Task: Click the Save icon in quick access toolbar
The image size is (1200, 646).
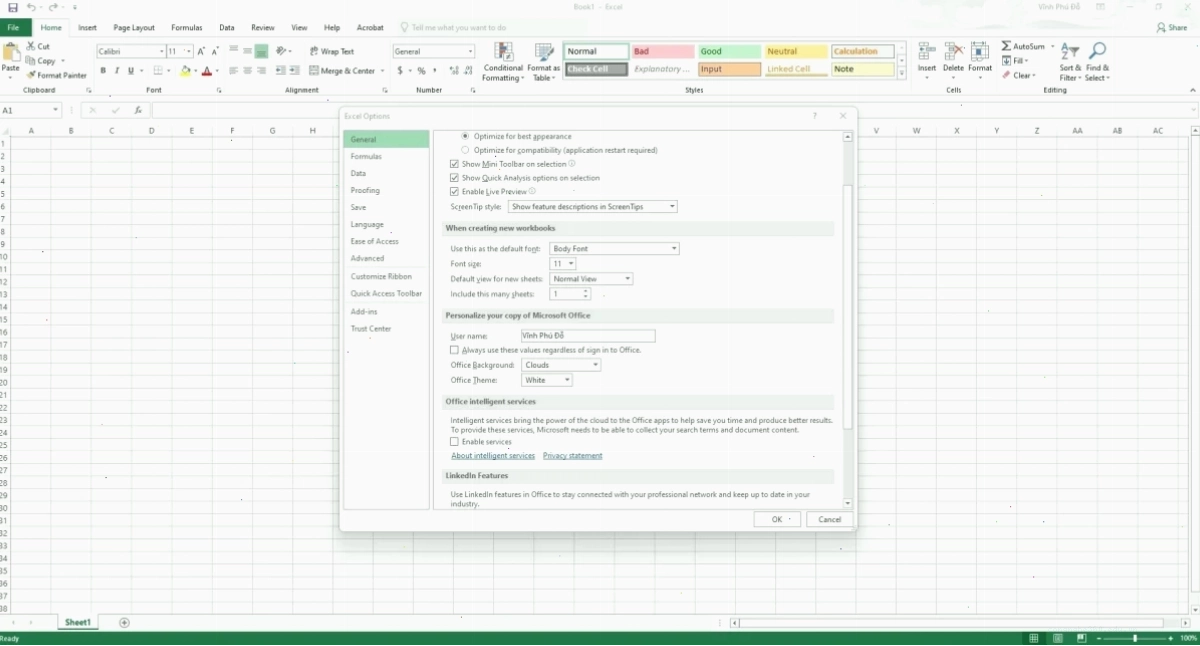Action: coord(12,7)
